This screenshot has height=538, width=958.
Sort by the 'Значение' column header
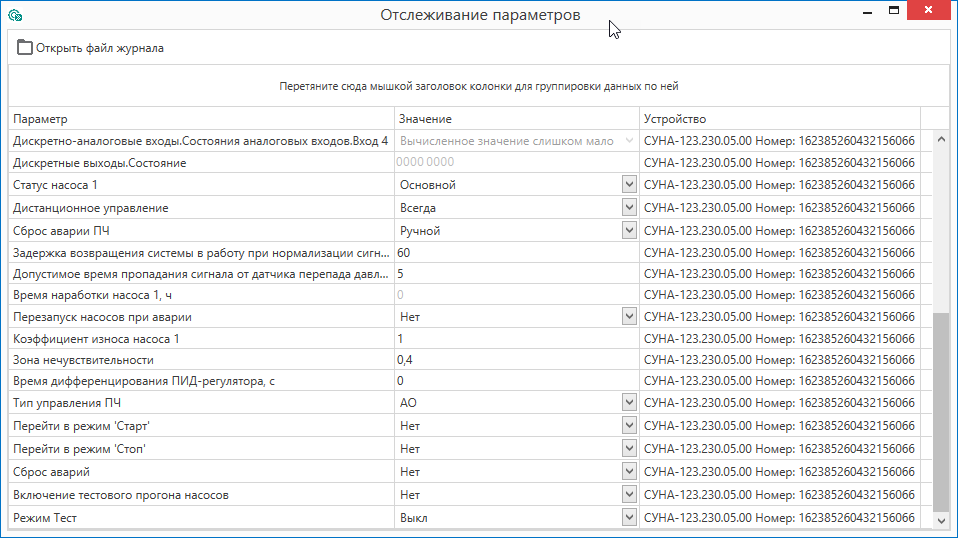click(x=517, y=118)
